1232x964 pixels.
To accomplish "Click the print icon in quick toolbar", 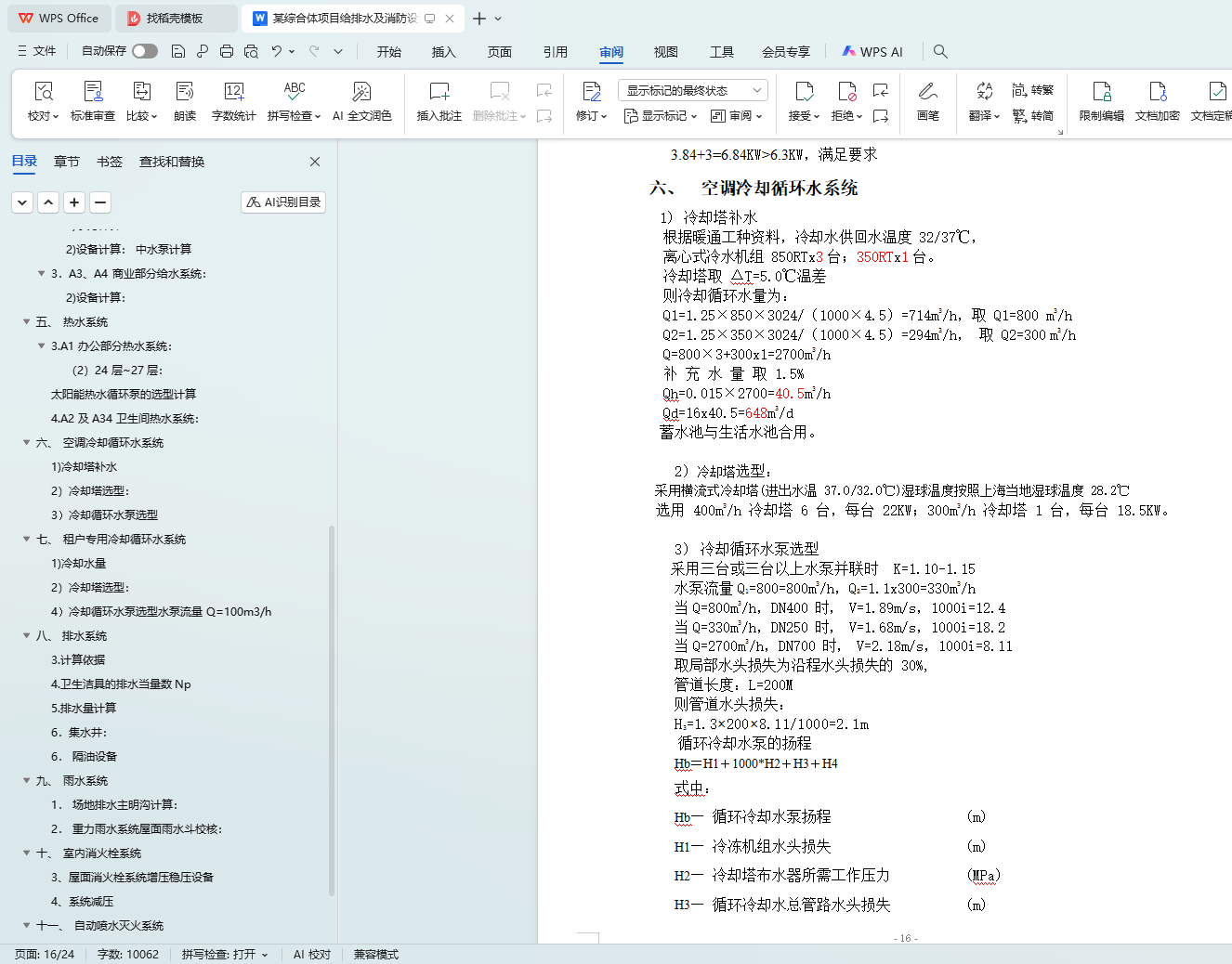I will [227, 51].
